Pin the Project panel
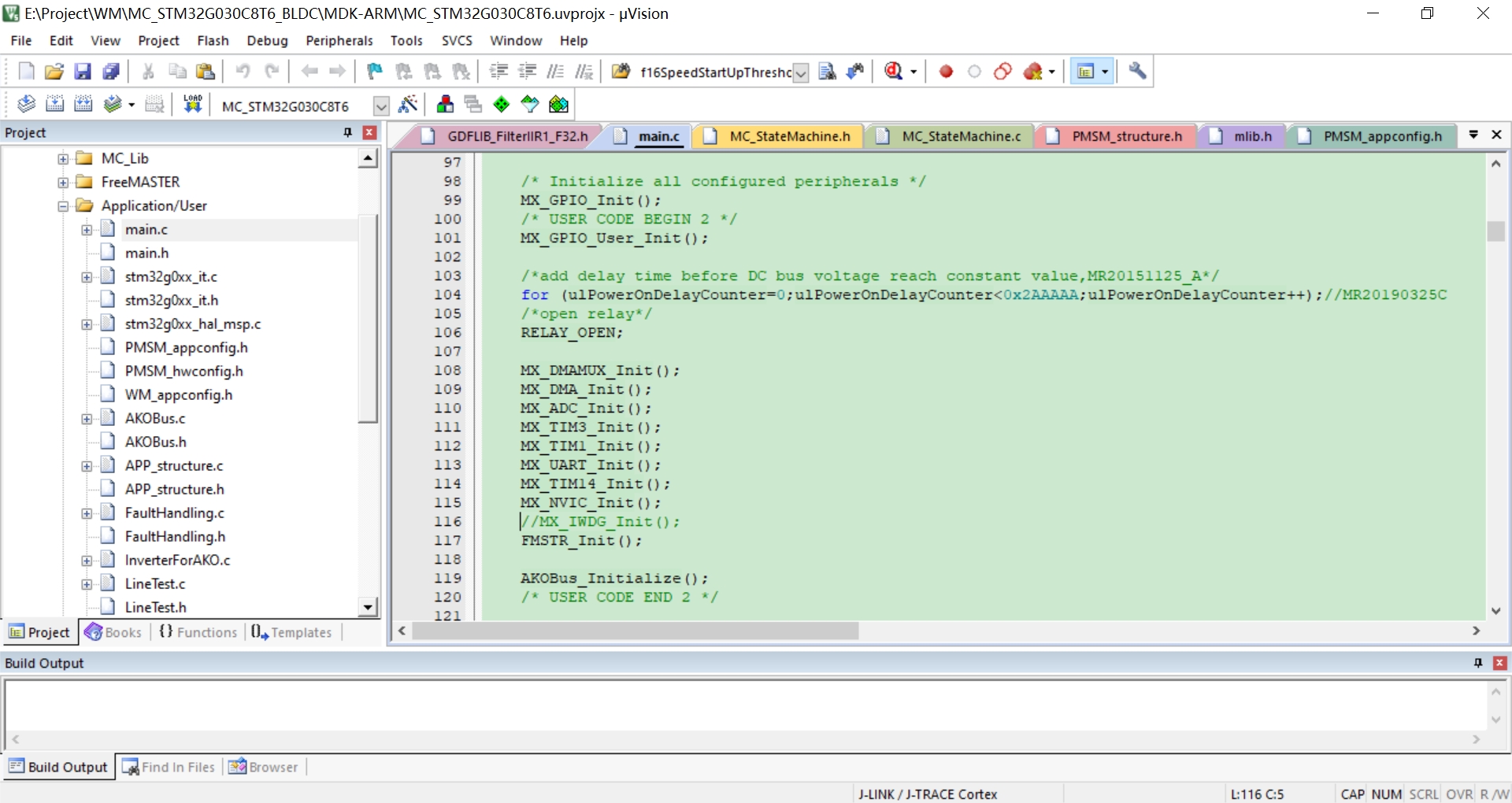Viewport: 1512px width, 803px height. pyautogui.click(x=347, y=132)
